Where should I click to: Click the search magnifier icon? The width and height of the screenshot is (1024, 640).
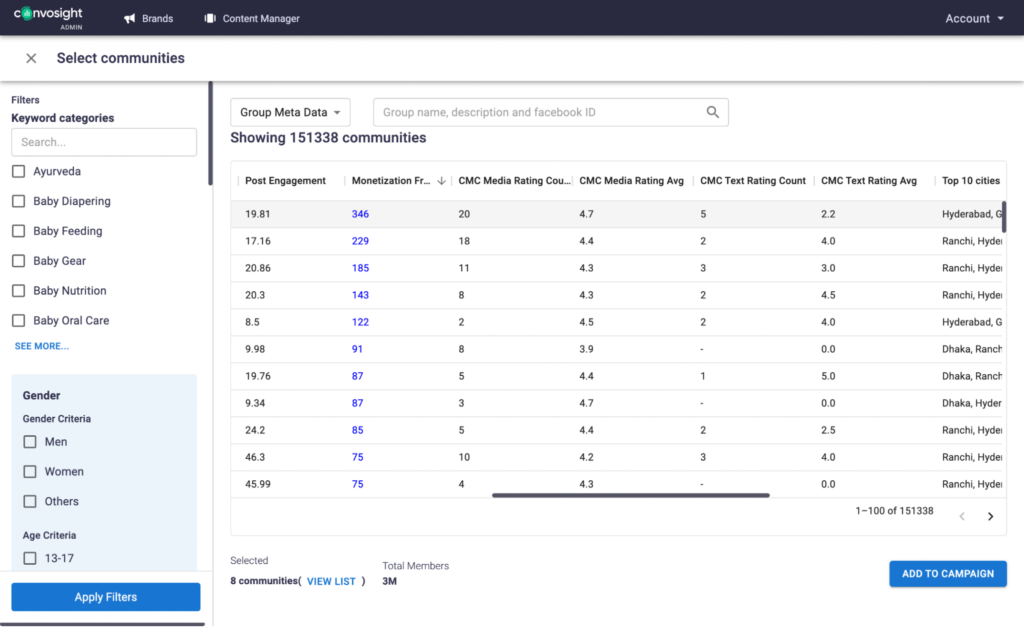(713, 112)
